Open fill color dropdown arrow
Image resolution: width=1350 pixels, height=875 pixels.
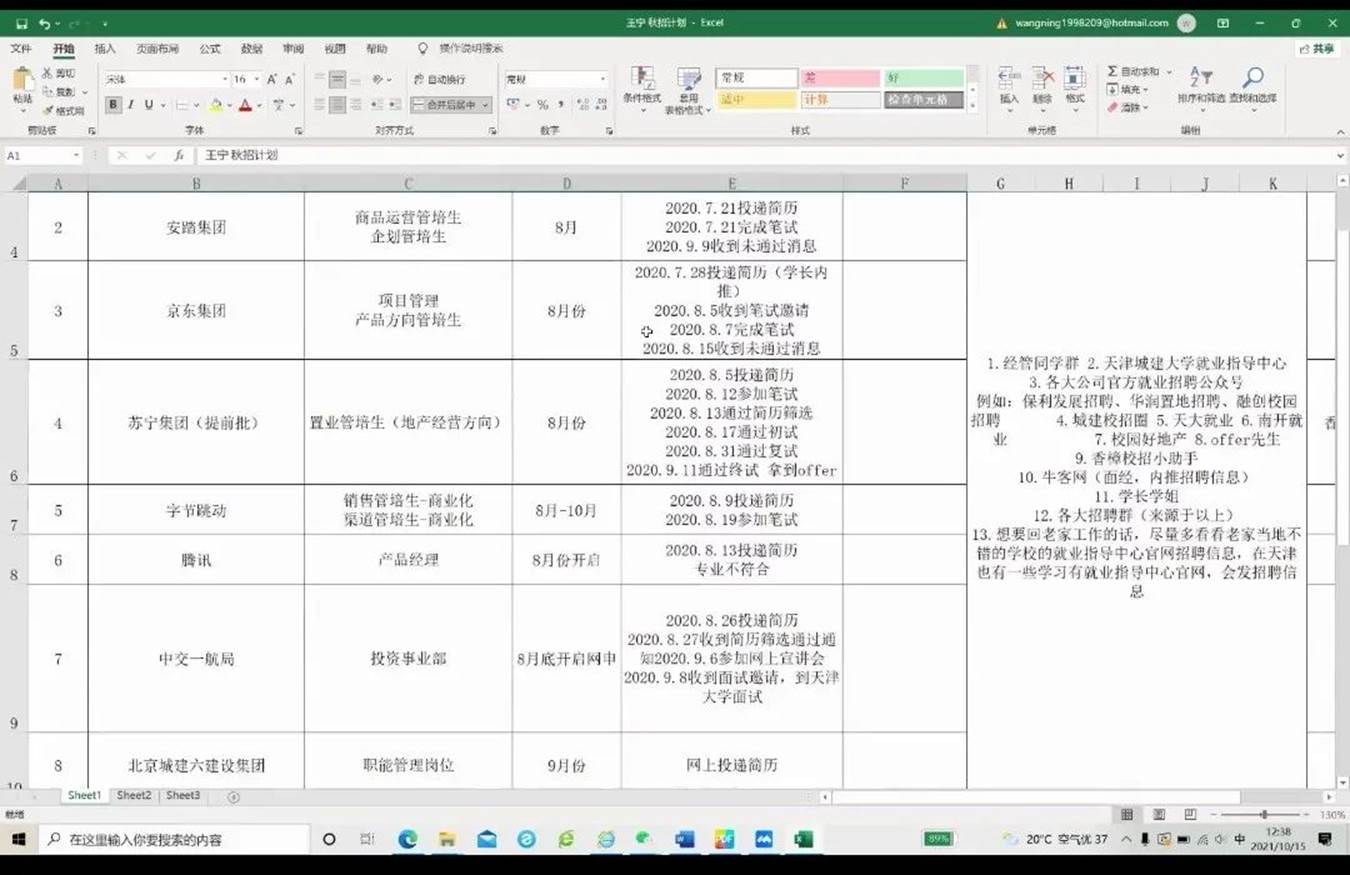tap(229, 105)
